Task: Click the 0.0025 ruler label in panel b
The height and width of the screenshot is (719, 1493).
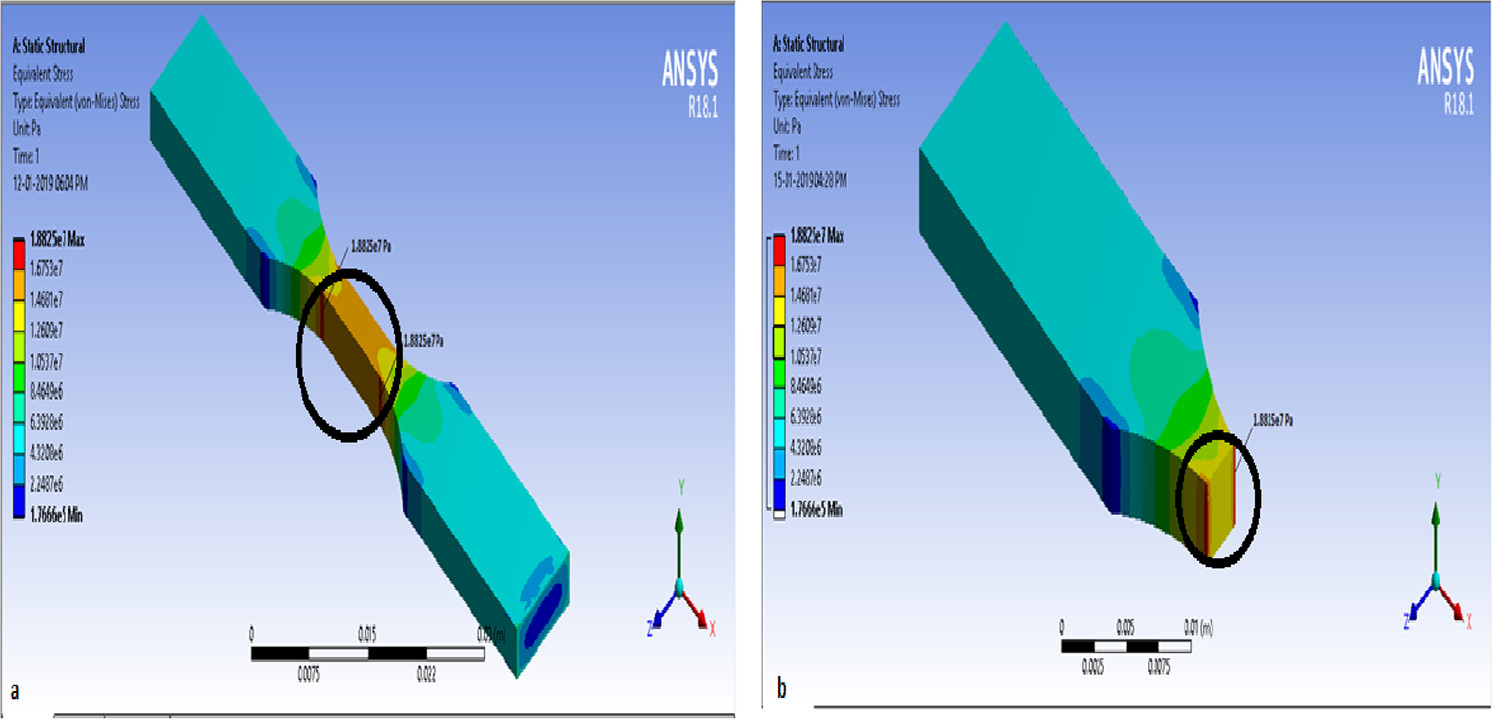Action: [1093, 668]
